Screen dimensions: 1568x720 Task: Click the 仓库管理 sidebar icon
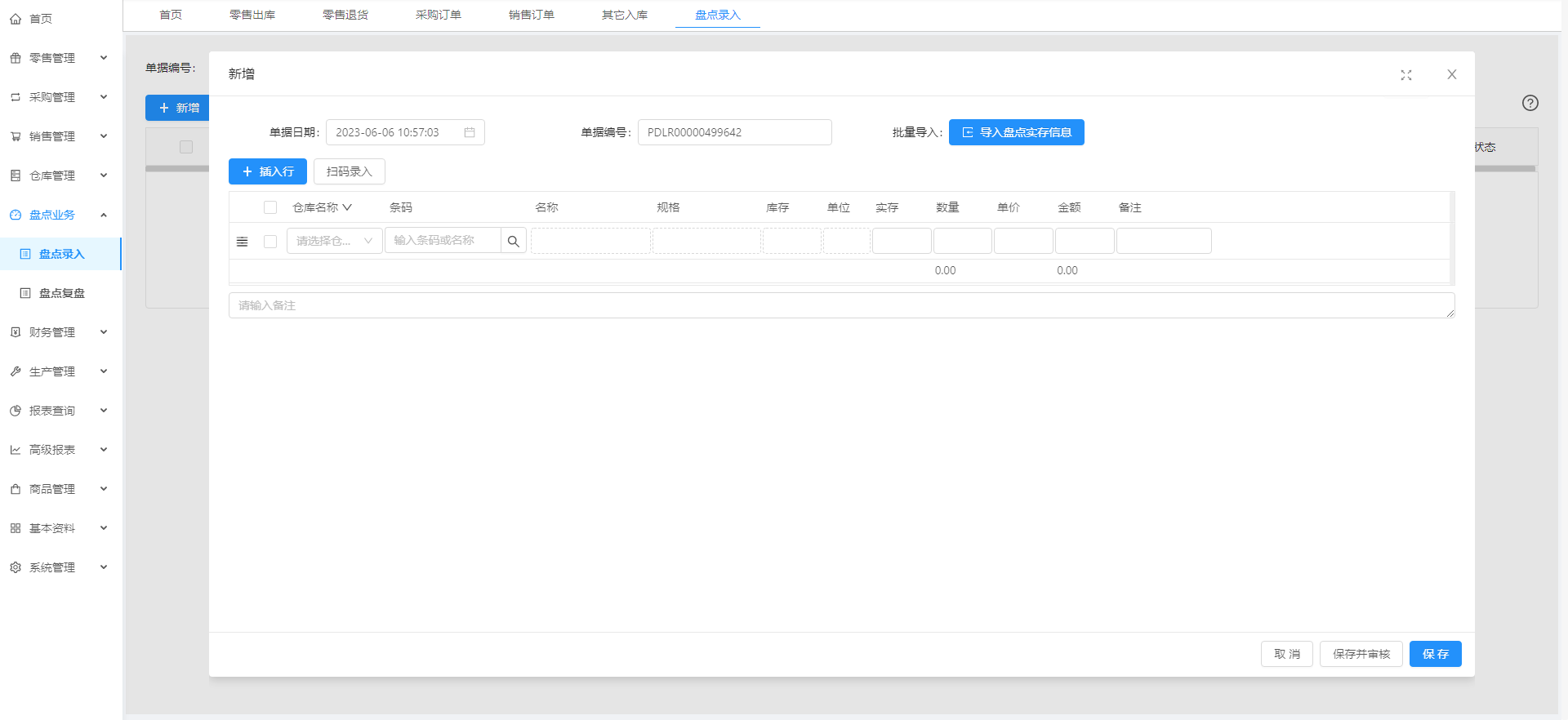(x=16, y=176)
